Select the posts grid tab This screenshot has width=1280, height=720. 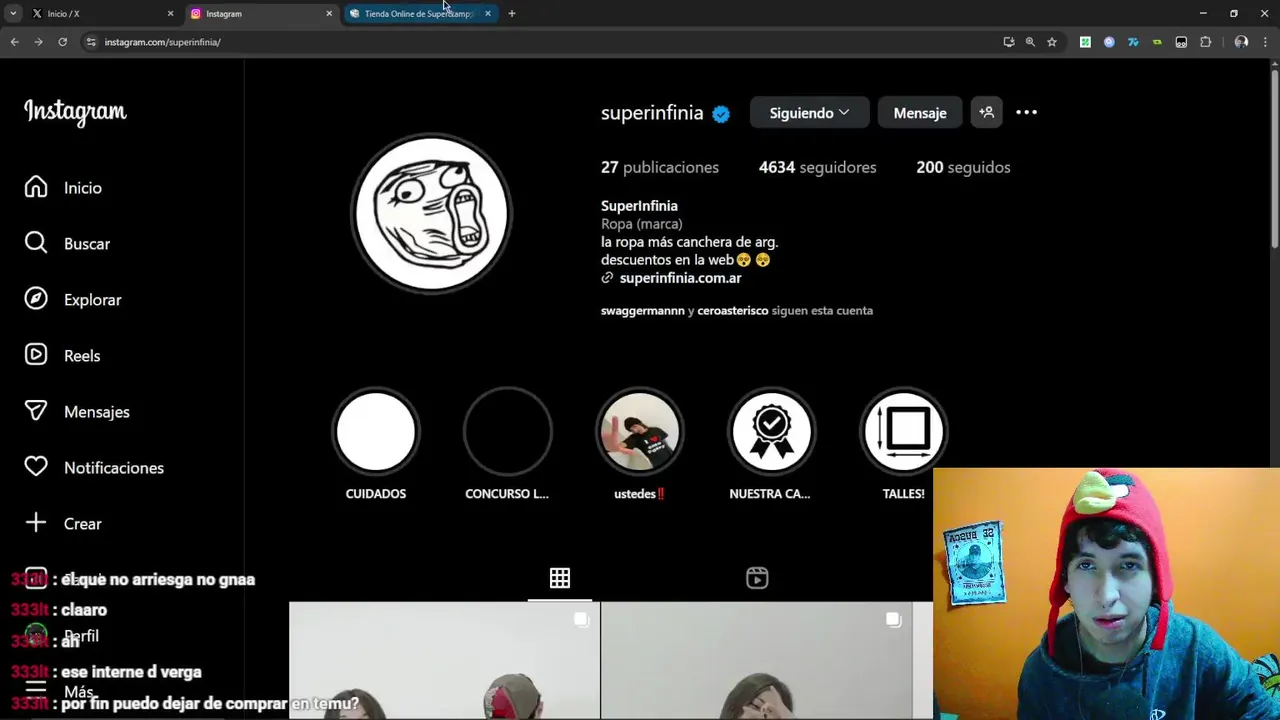[x=560, y=578]
